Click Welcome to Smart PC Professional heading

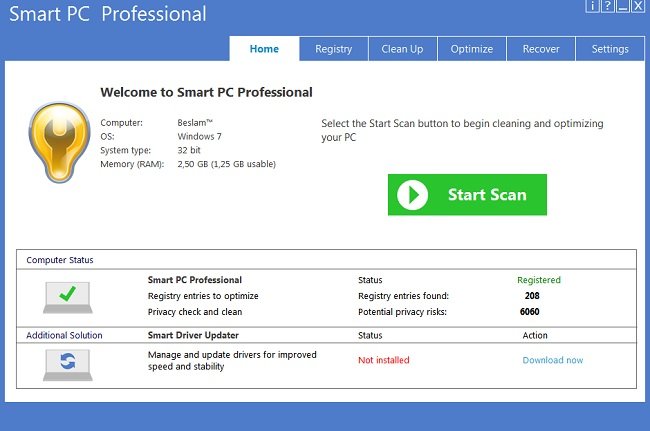pos(206,92)
